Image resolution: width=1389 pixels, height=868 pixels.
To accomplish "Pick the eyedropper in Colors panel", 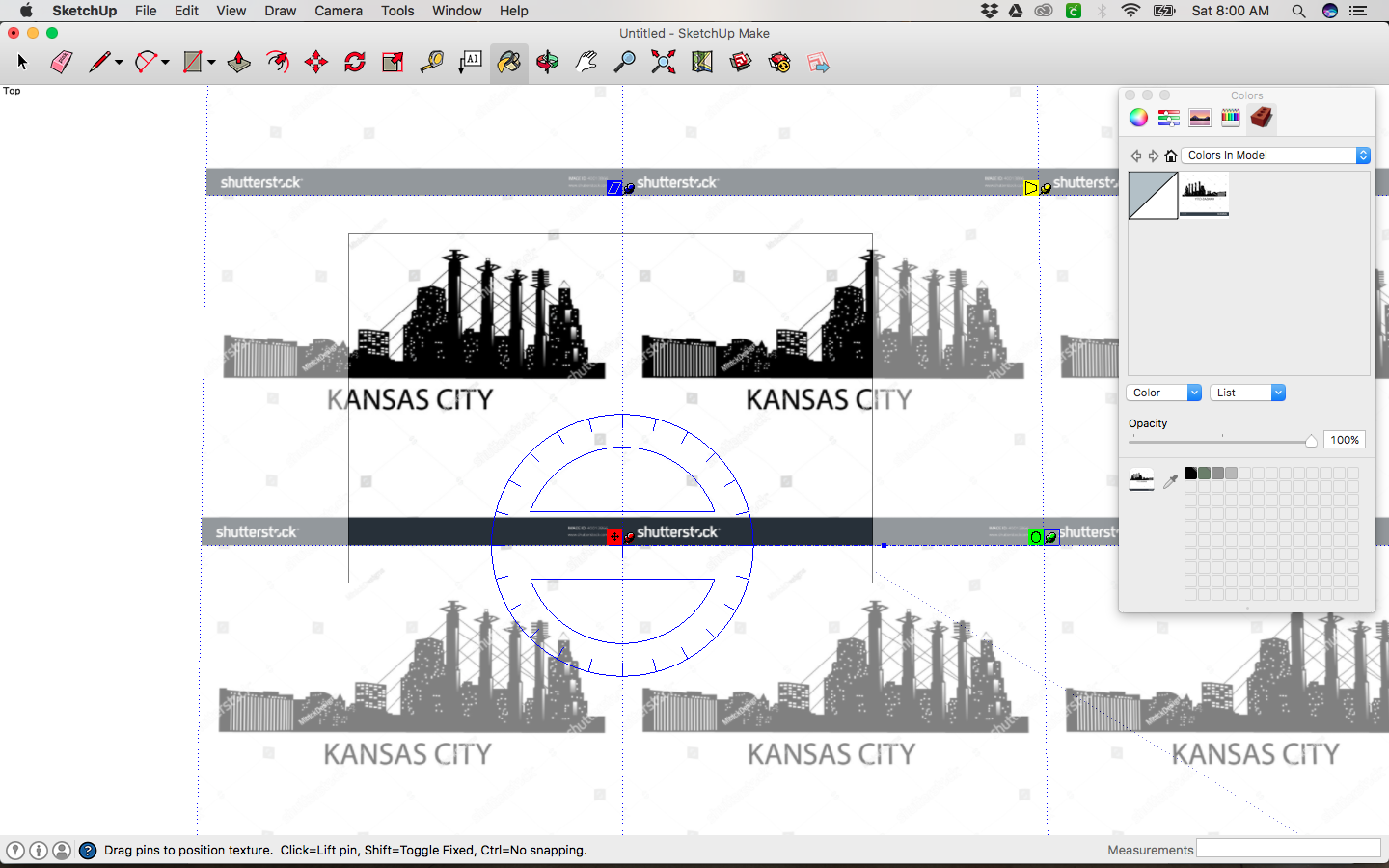I will [1170, 480].
